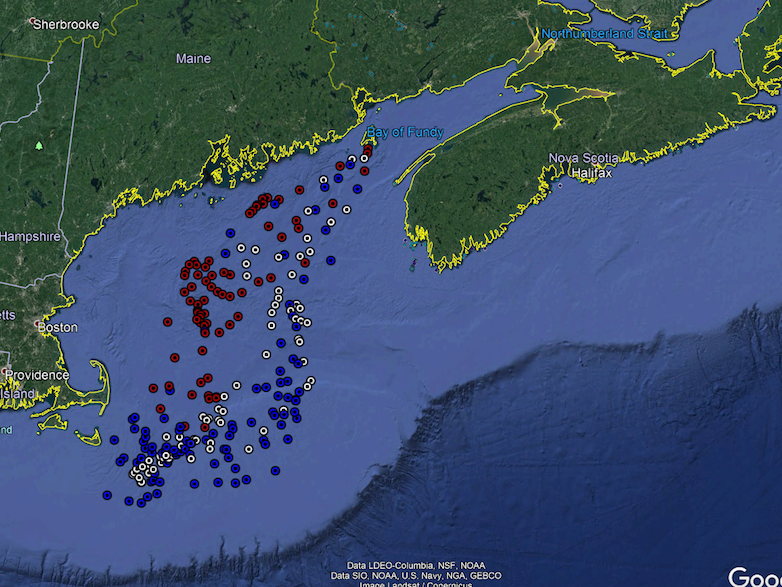Select the blue marker just southeast of Nantucket
Image resolution: width=782 pixels, height=587 pixels.
click(114, 440)
